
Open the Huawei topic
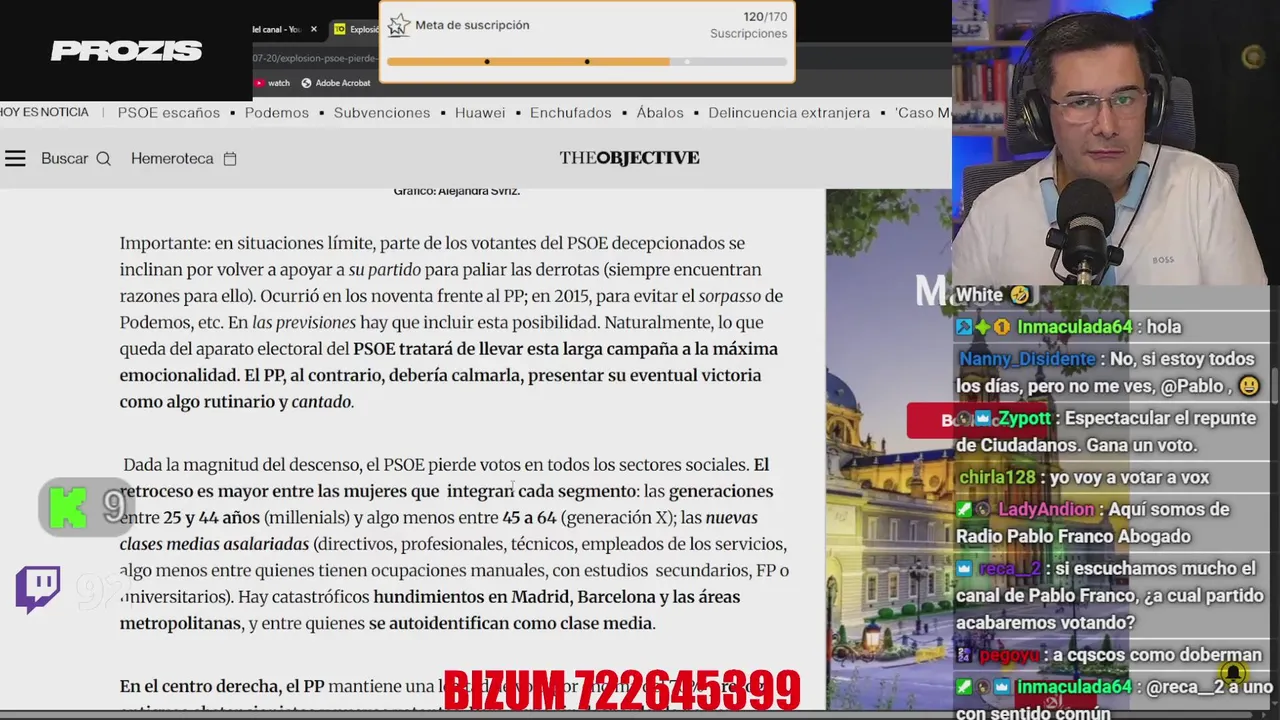(480, 113)
